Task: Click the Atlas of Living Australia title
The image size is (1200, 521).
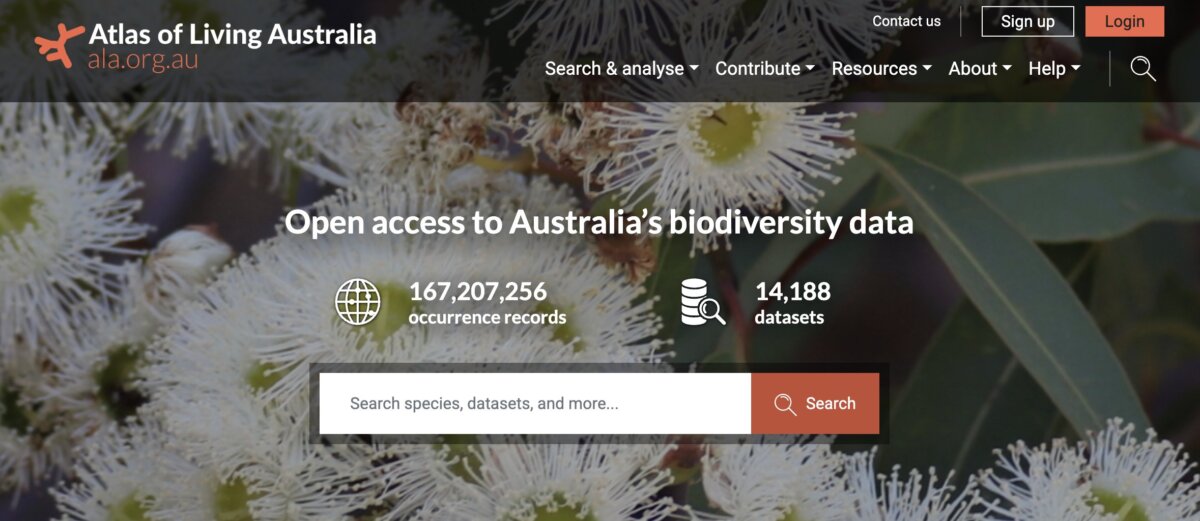Action: point(233,34)
